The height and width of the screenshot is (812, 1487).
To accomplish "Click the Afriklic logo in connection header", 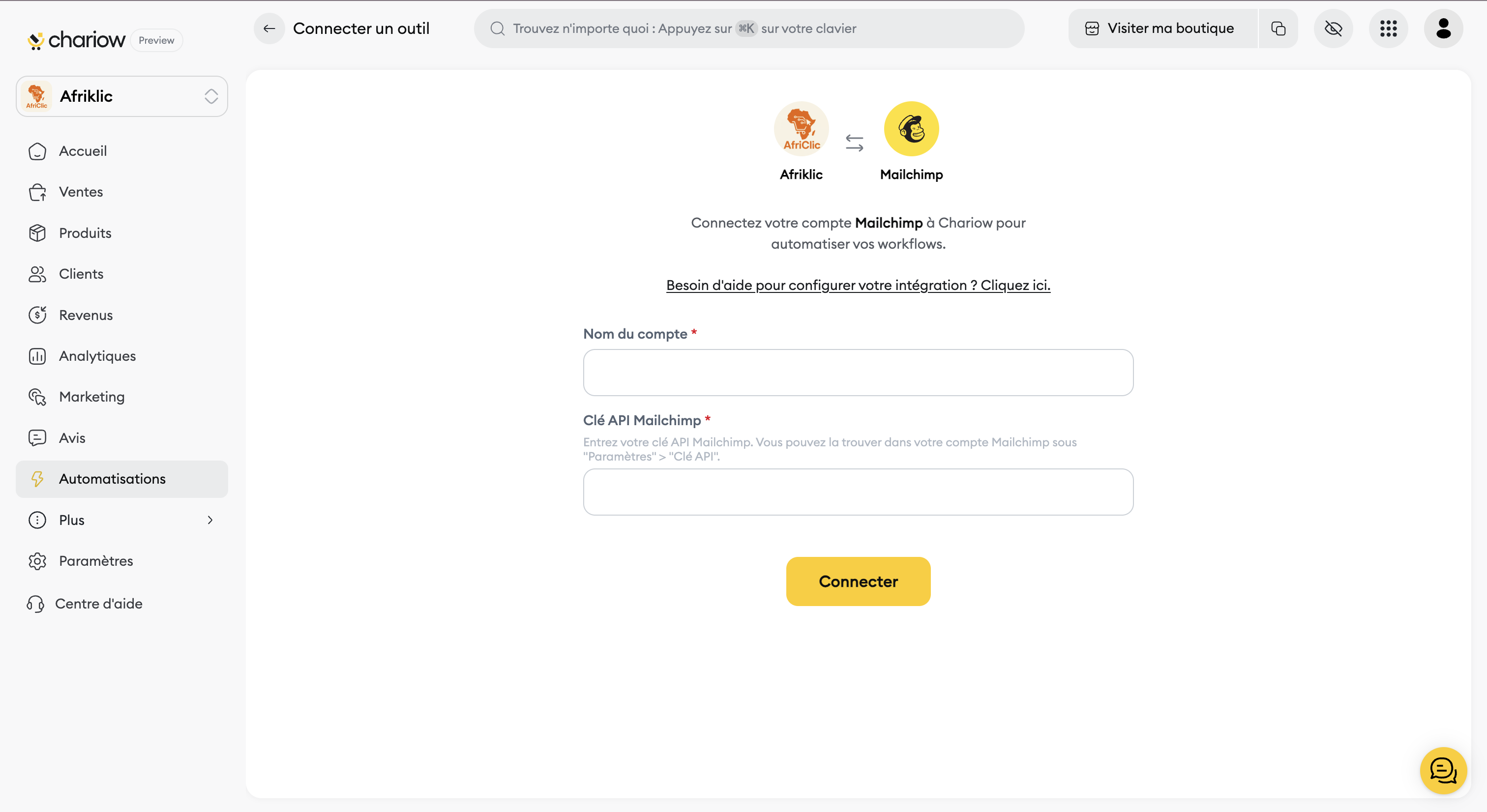I will (801, 129).
